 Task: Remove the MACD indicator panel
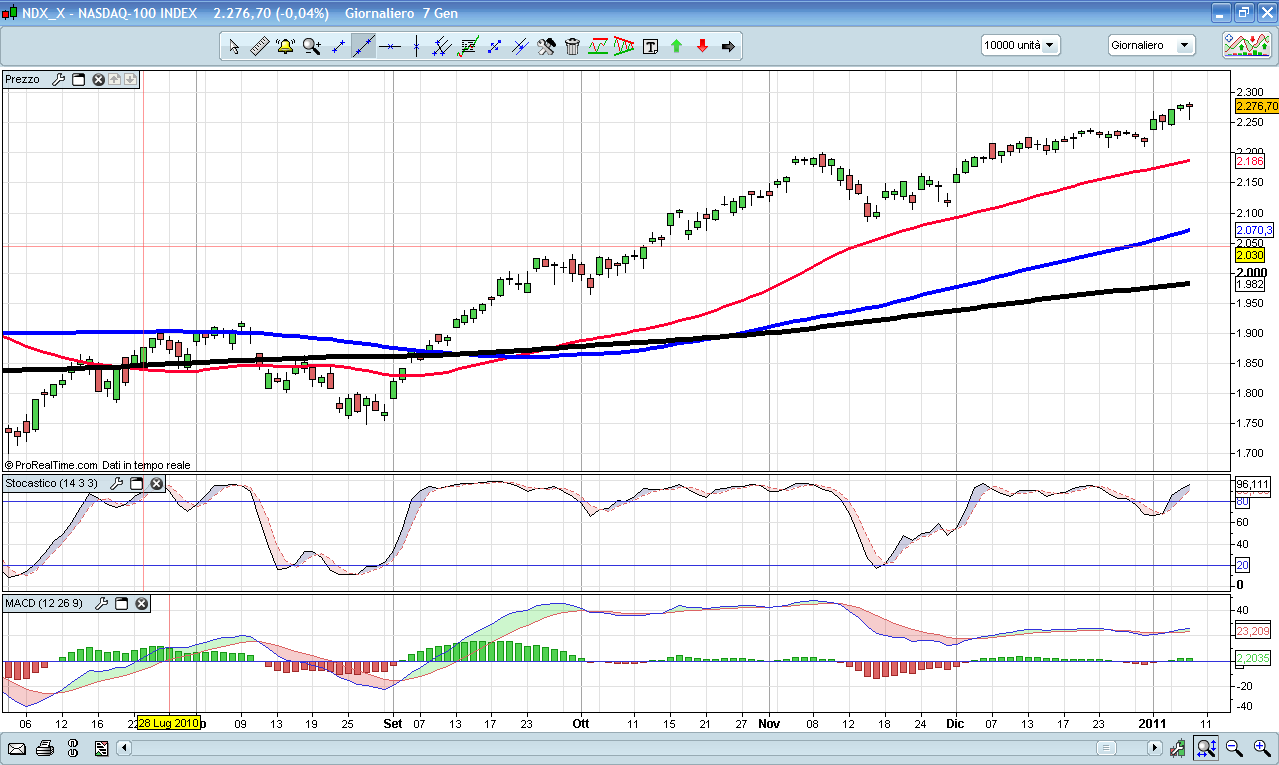pyautogui.click(x=141, y=604)
